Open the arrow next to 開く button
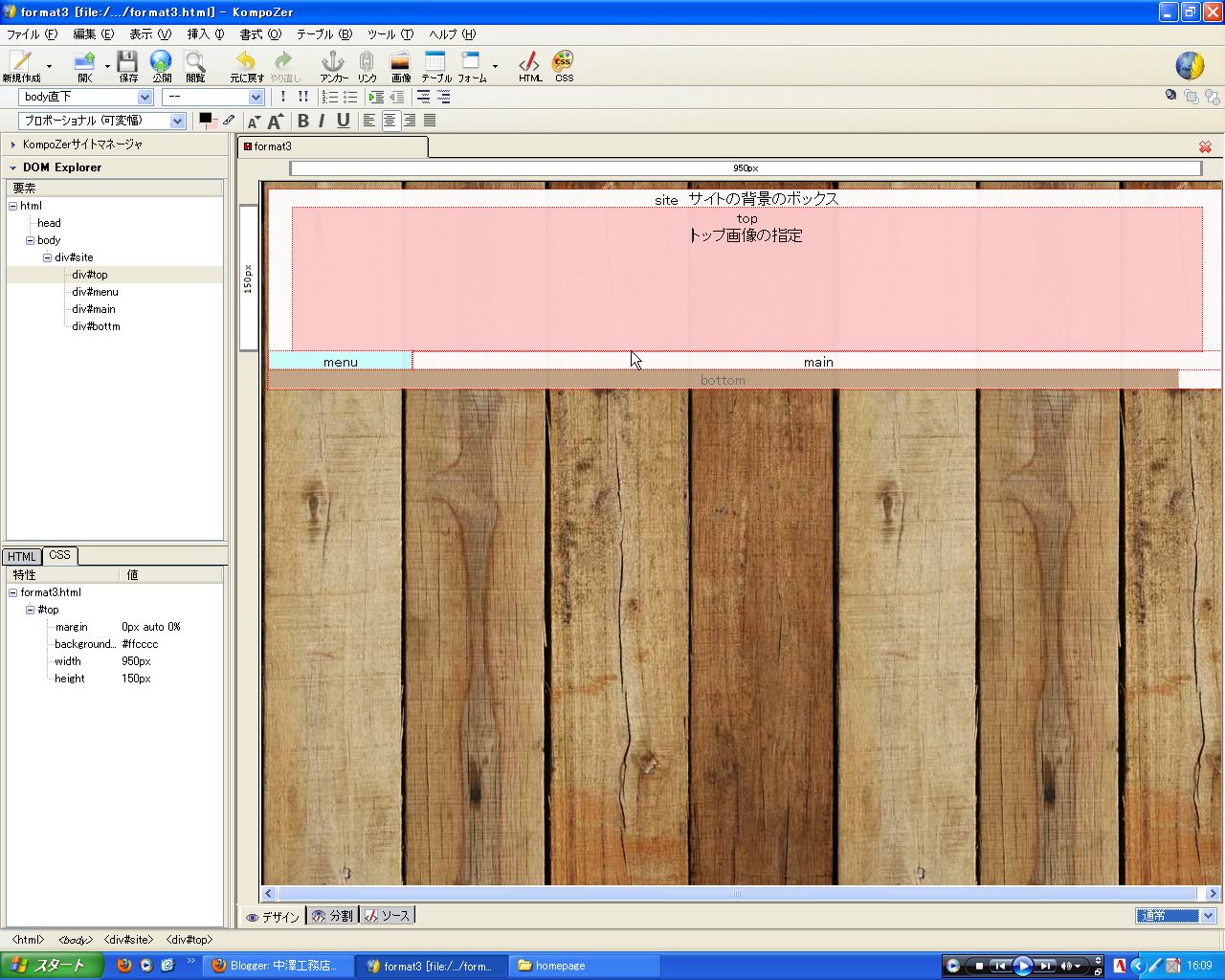This screenshot has height=980, width=1225. [x=107, y=66]
